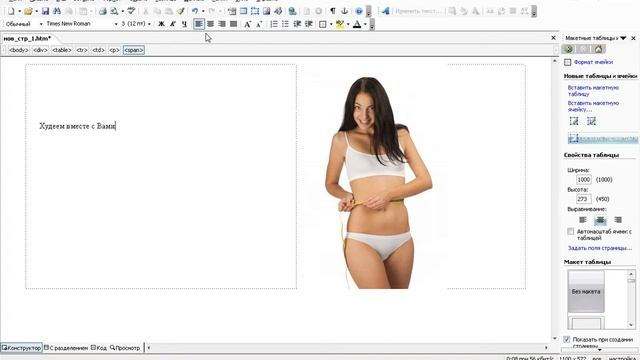Click Вставить макетную ячейку link
Image resolution: width=640 pixels, height=360 pixels.
593,106
